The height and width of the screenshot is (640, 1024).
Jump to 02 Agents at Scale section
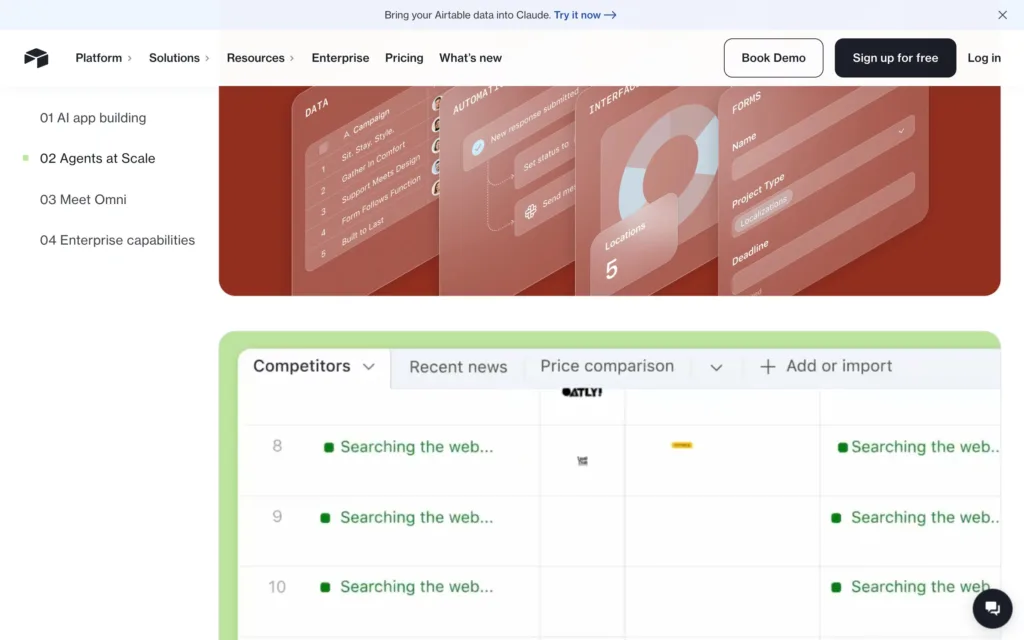97,159
